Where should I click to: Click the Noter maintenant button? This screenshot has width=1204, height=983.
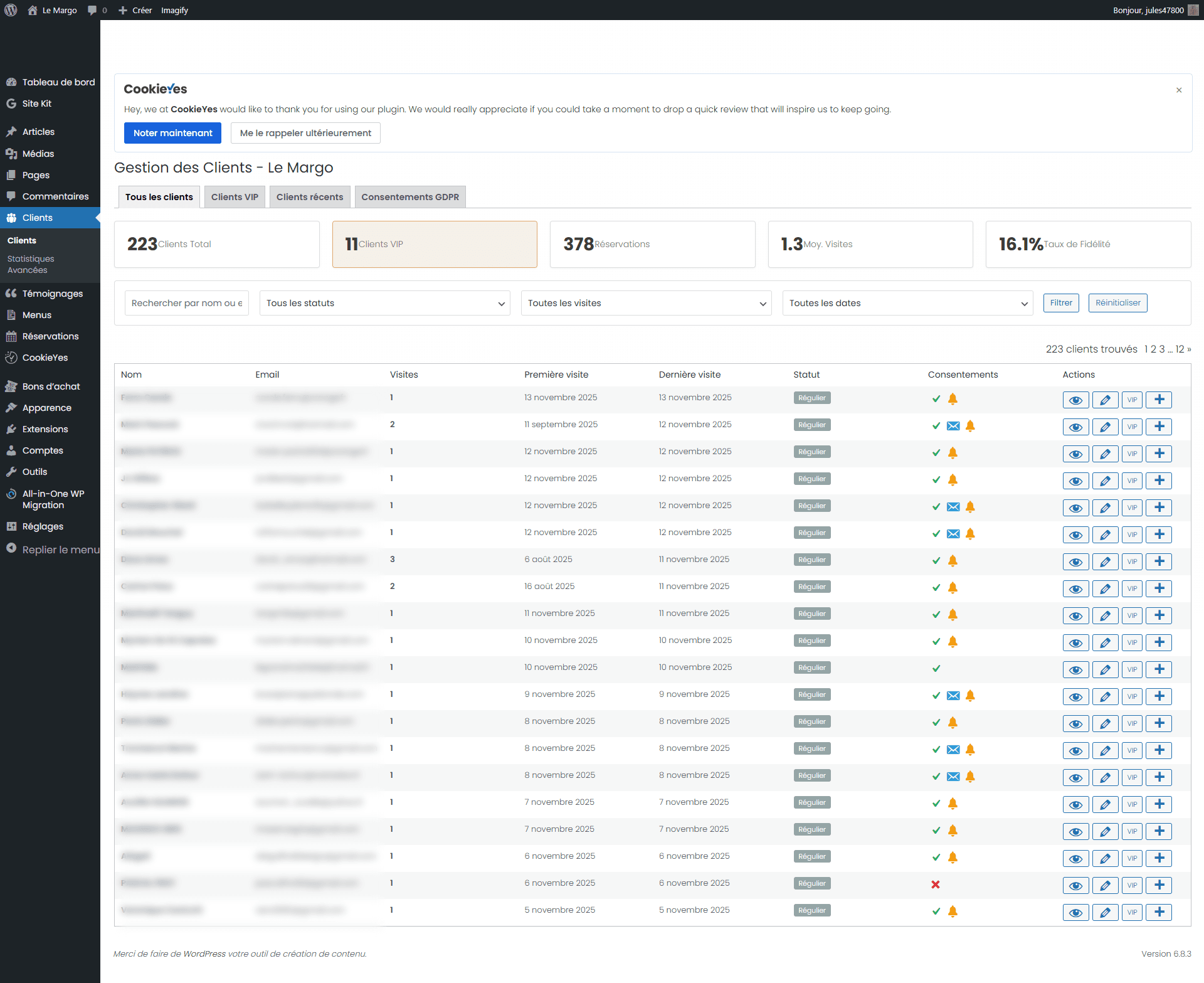click(x=172, y=133)
